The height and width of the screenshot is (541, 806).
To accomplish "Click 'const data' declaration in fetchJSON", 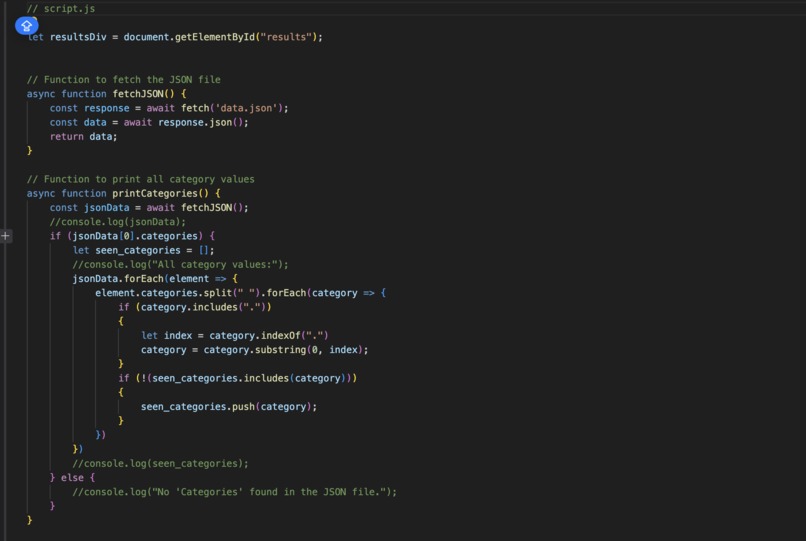I will click(78, 122).
